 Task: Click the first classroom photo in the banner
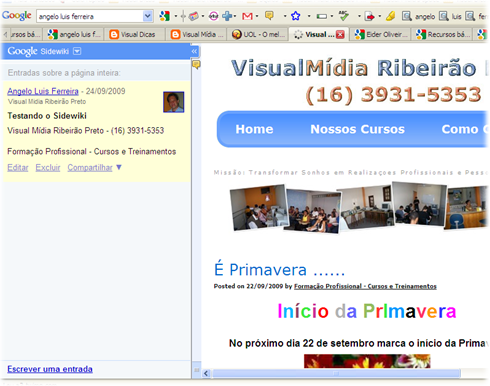(x=258, y=207)
